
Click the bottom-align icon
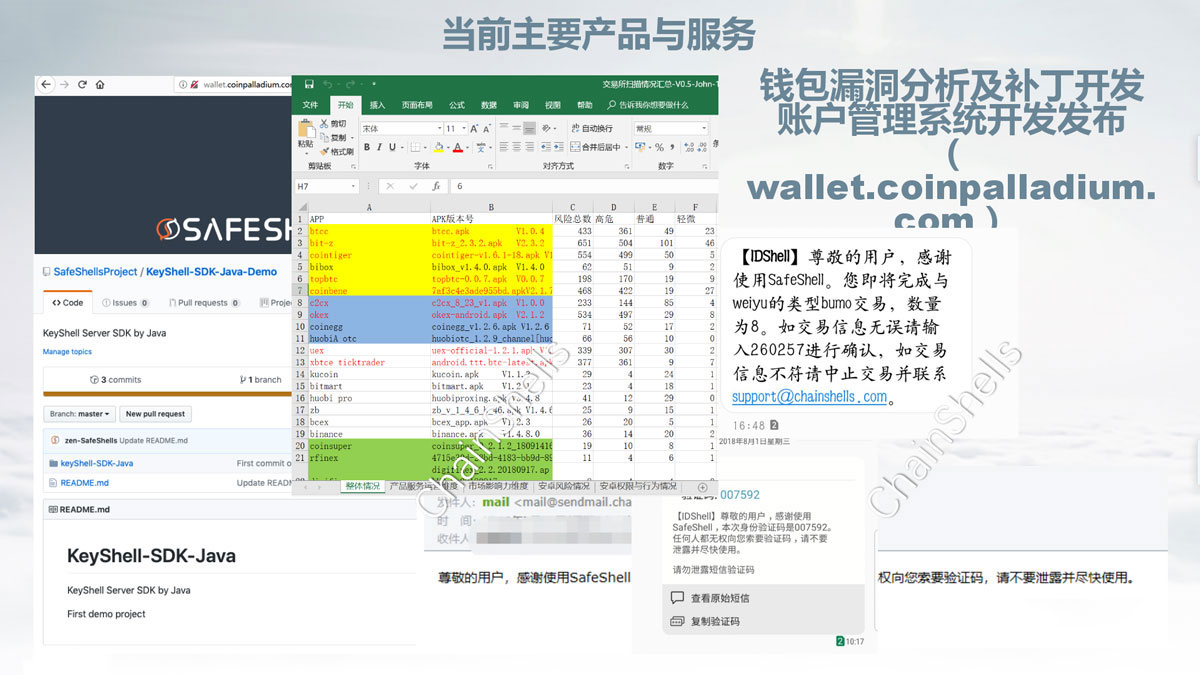coord(529,128)
